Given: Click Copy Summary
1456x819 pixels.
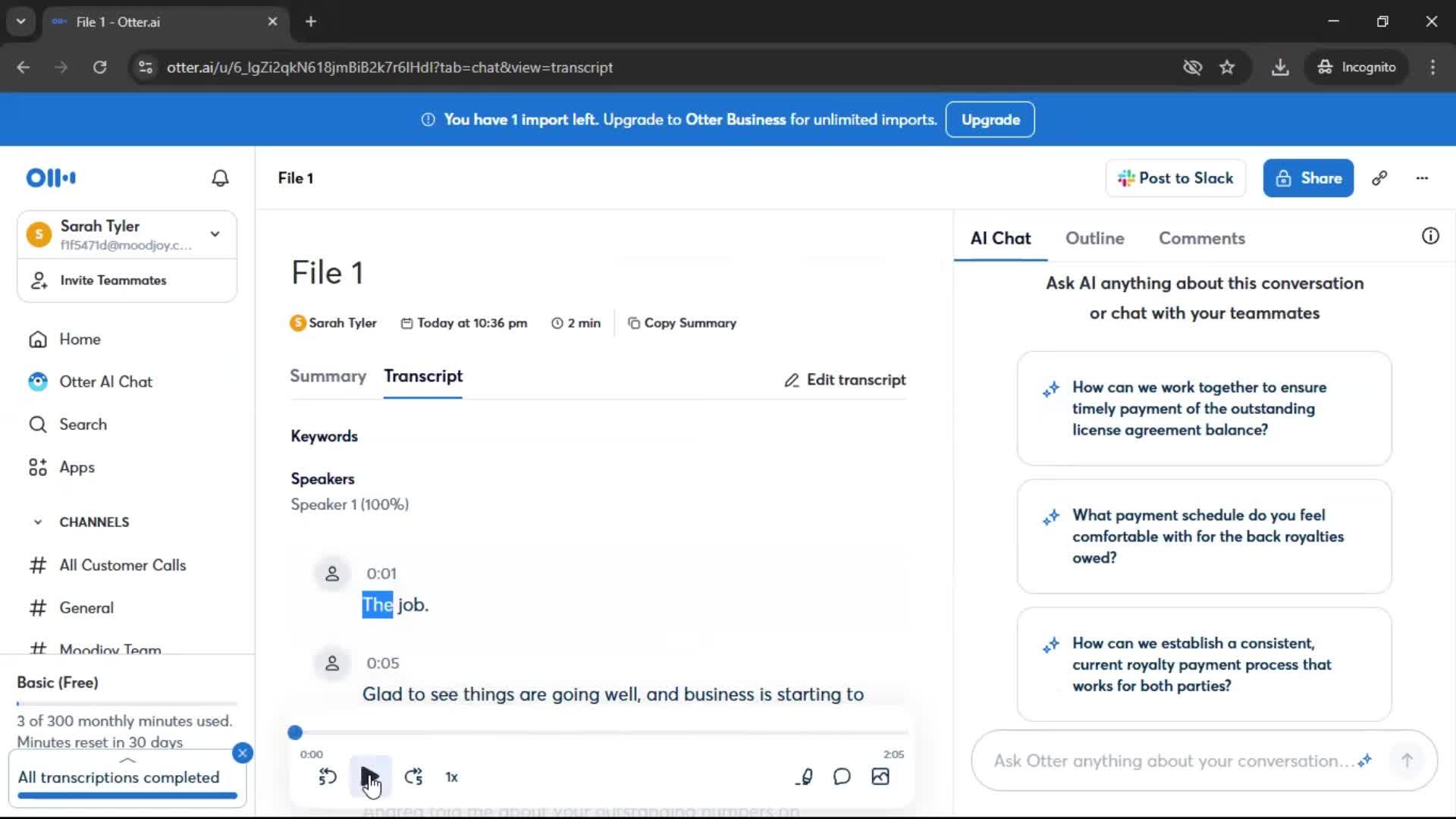Looking at the screenshot, I should click(x=682, y=323).
